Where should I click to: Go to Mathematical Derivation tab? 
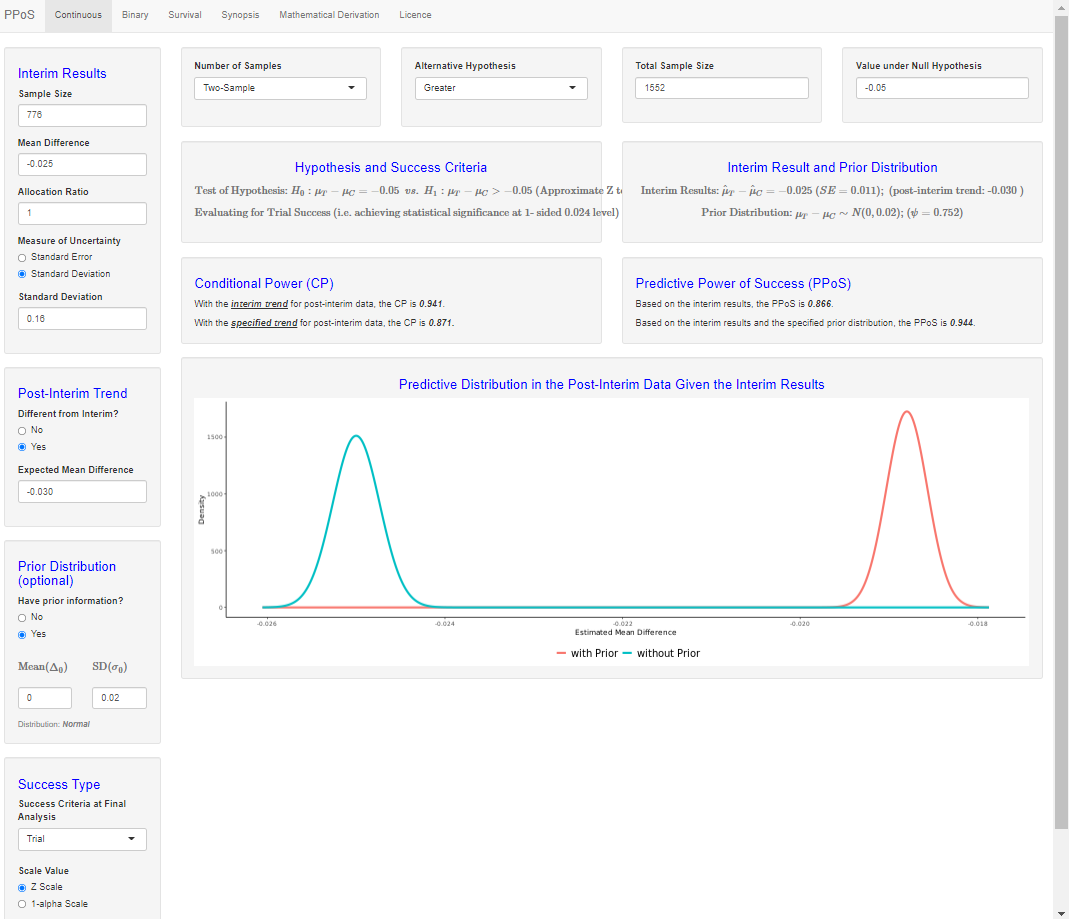(x=329, y=15)
